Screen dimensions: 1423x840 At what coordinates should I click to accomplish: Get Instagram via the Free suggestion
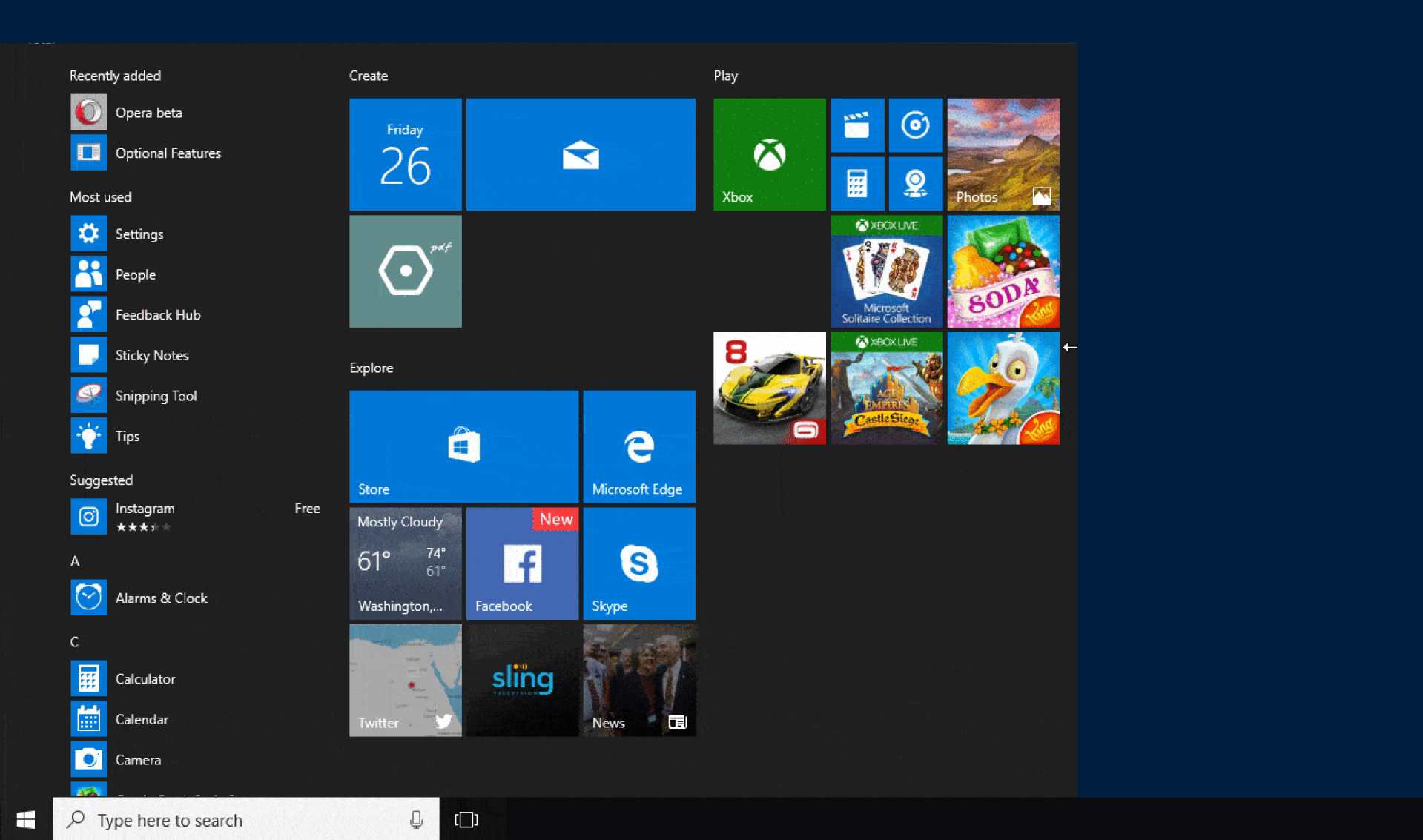click(307, 508)
